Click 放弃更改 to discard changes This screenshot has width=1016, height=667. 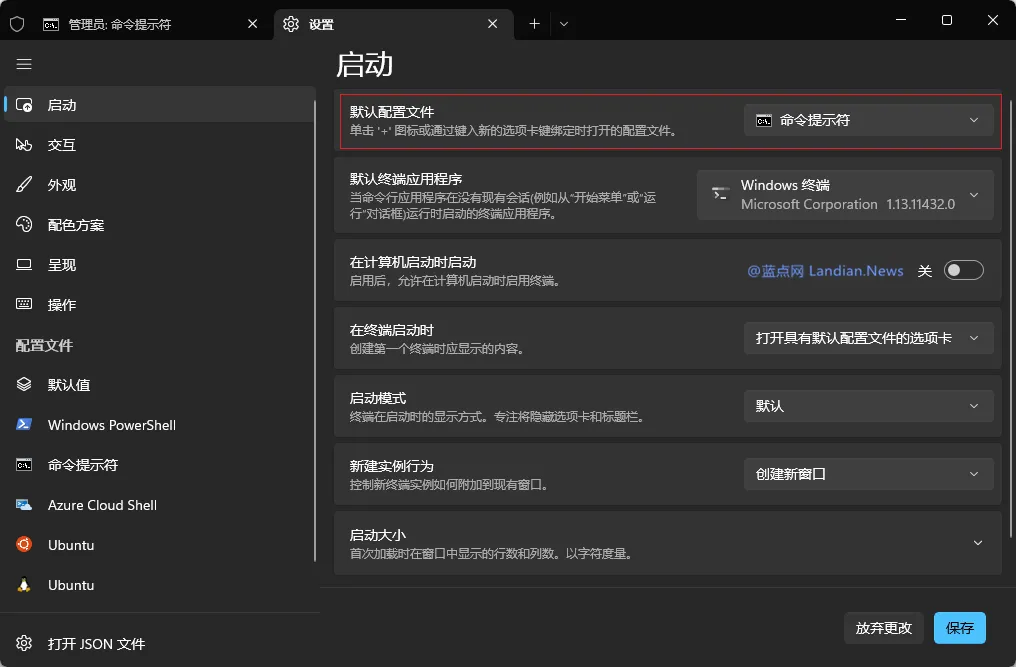883,628
